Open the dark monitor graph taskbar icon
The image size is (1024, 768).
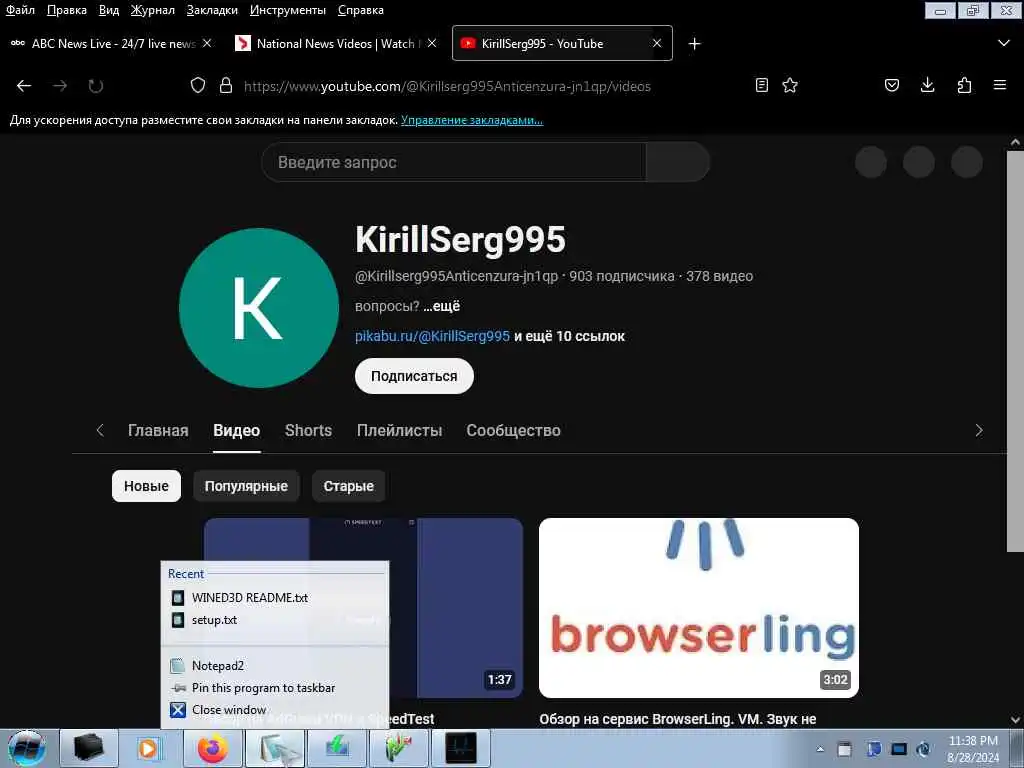461,748
